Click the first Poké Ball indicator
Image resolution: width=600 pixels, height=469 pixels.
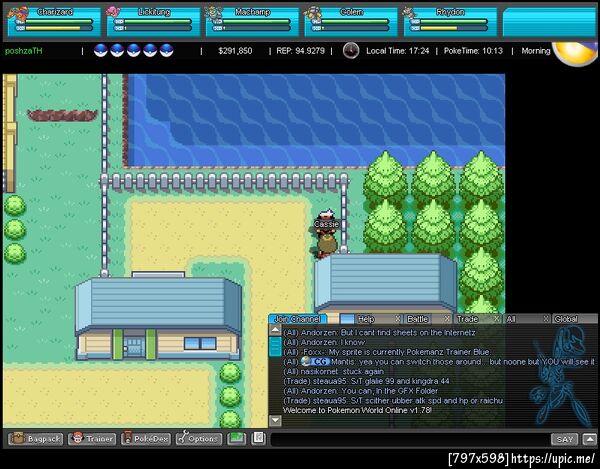[101, 50]
